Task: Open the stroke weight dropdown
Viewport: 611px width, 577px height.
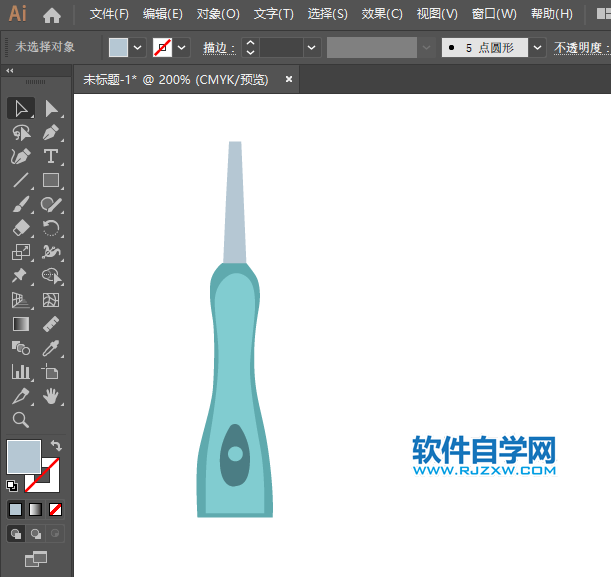Action: [312, 48]
